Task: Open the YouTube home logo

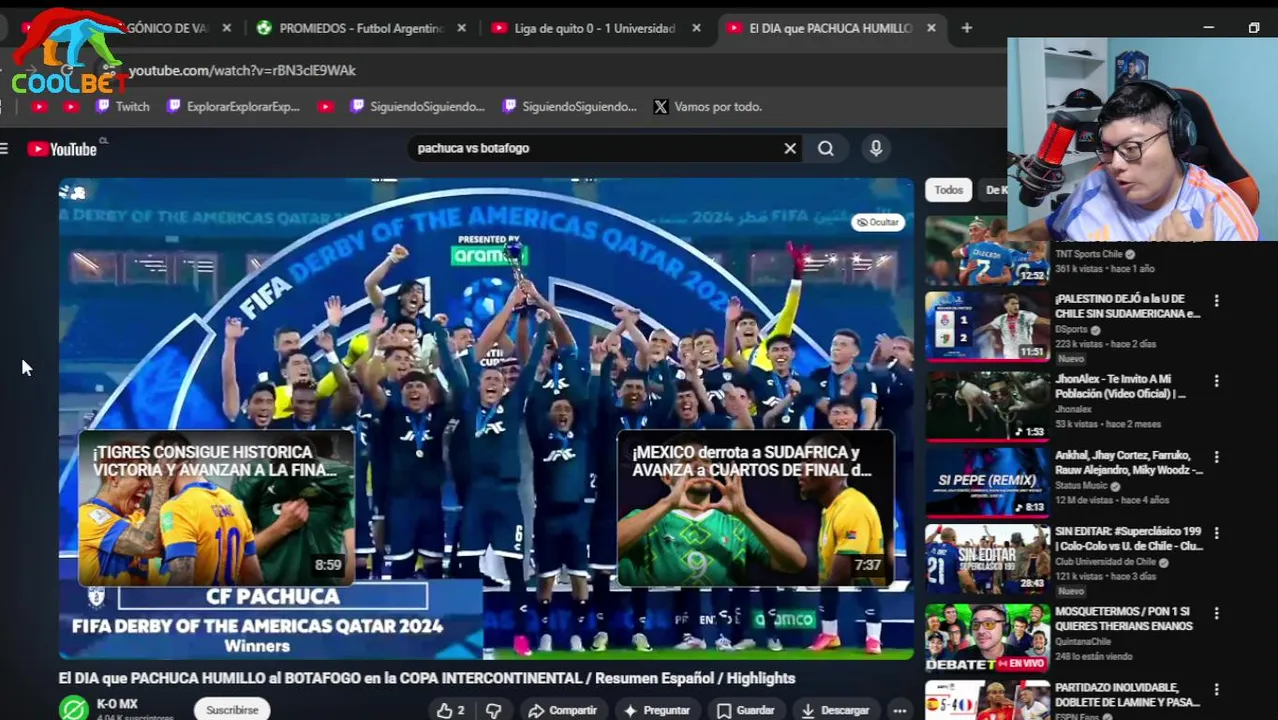Action: [x=62, y=149]
